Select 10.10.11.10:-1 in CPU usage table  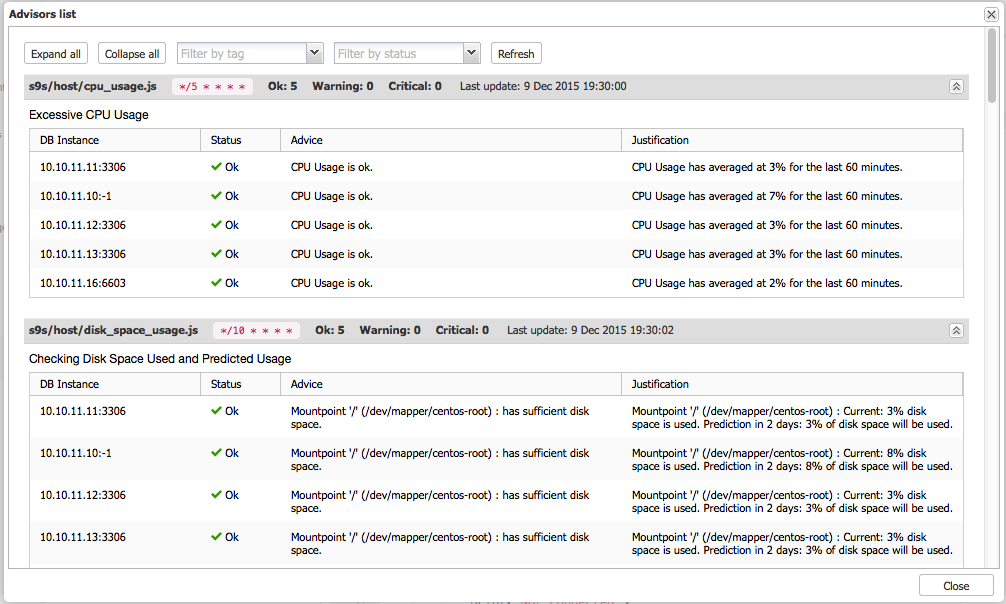[x=76, y=196]
